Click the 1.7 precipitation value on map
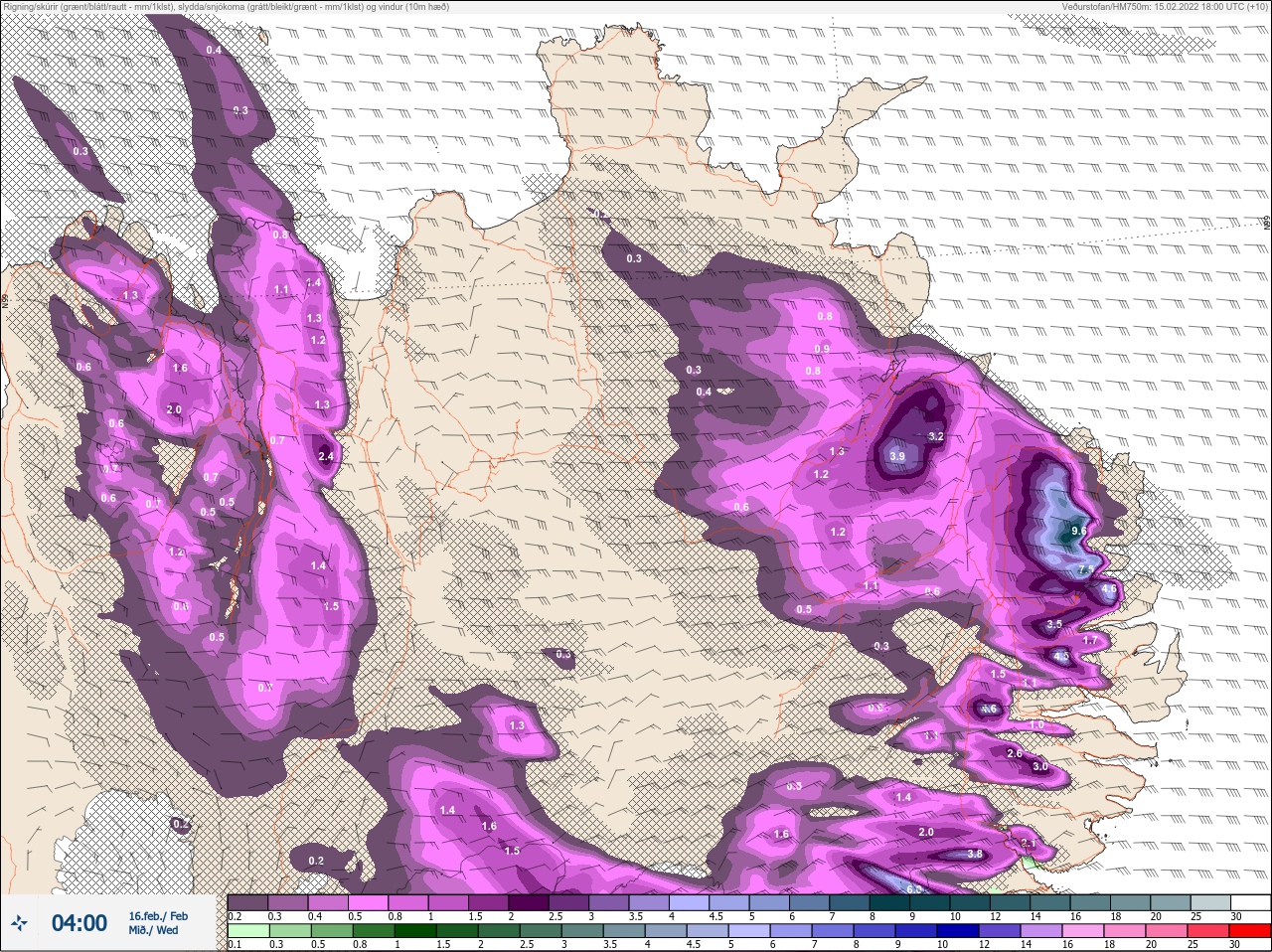The image size is (1272, 952). point(1090,641)
